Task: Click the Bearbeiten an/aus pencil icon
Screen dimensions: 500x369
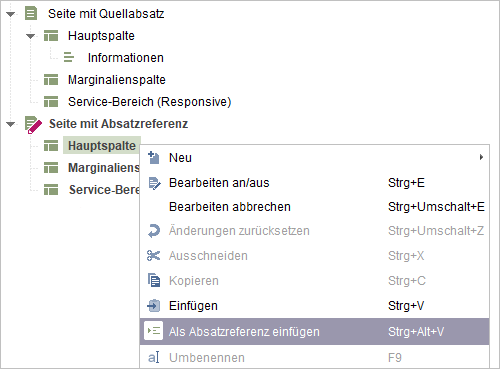Action: (x=154, y=183)
